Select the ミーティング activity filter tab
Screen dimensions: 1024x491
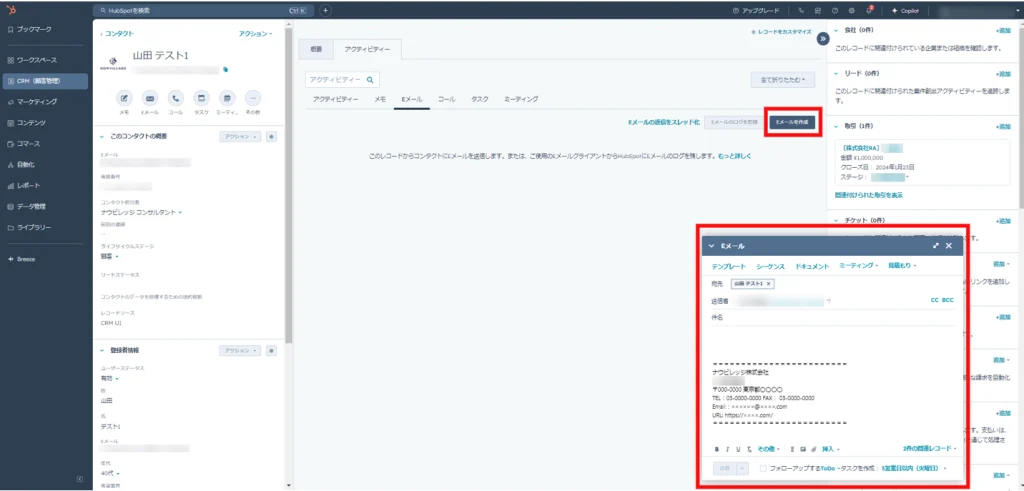pyautogui.click(x=521, y=99)
